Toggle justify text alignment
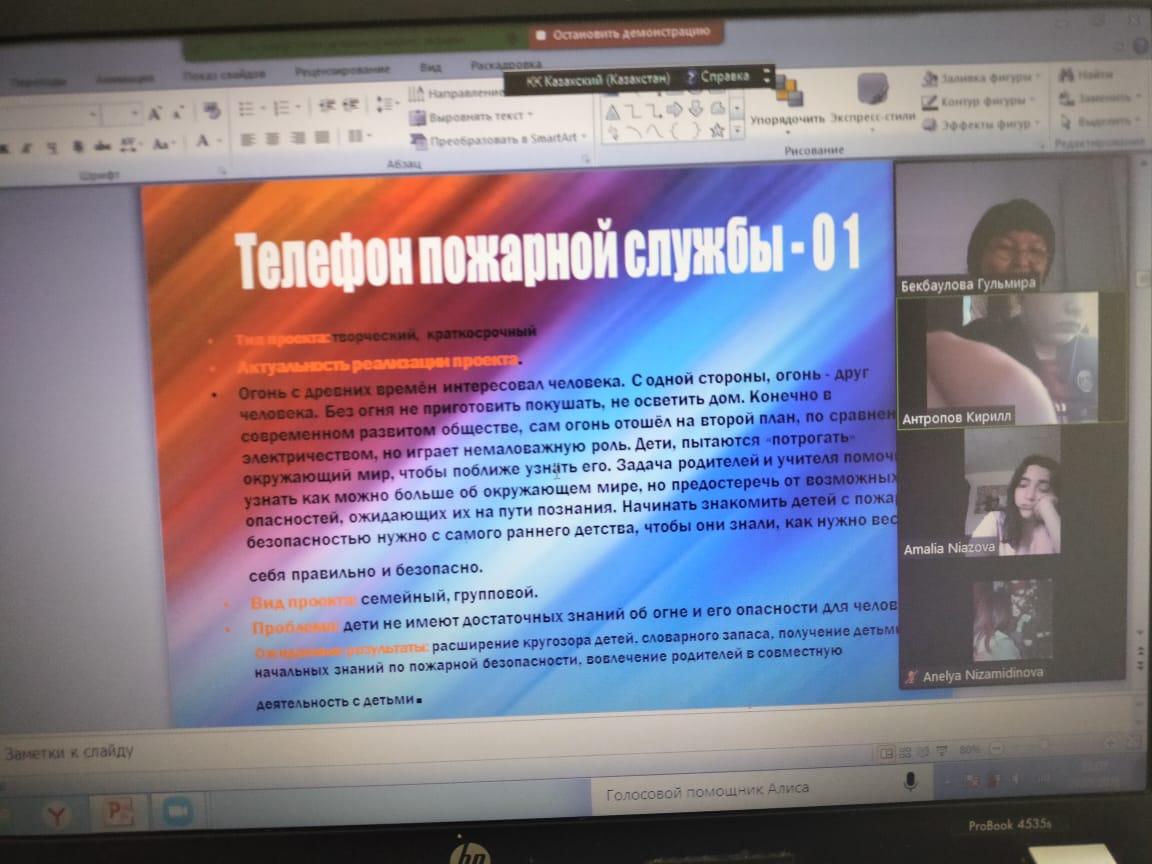The image size is (1152, 864). pos(321,138)
